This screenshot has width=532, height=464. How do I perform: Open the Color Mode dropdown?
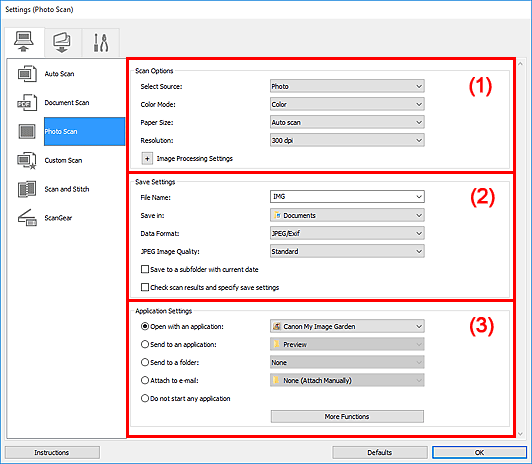tap(347, 104)
